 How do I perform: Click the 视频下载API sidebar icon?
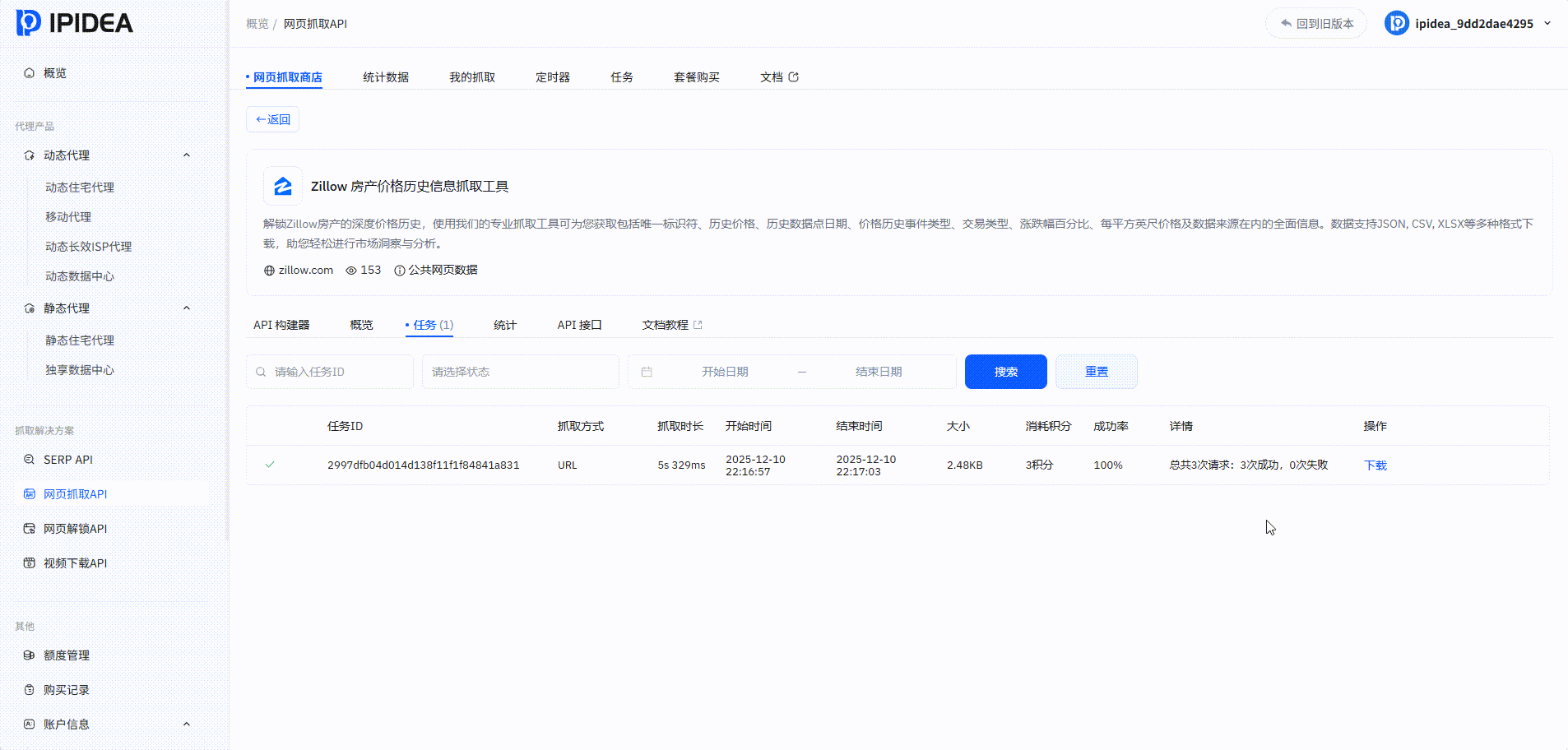tap(30, 563)
